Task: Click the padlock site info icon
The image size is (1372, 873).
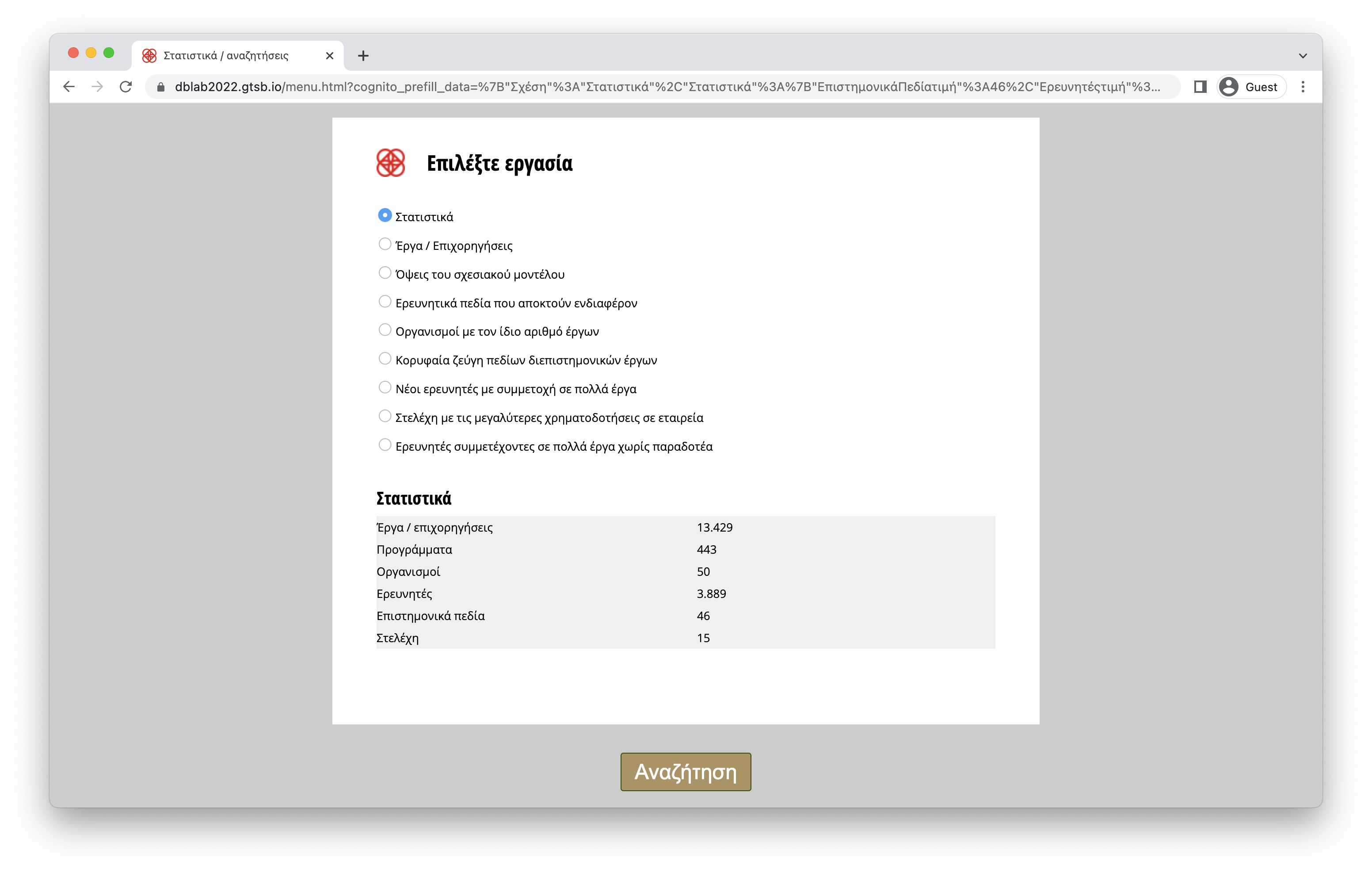Action: 161,87
